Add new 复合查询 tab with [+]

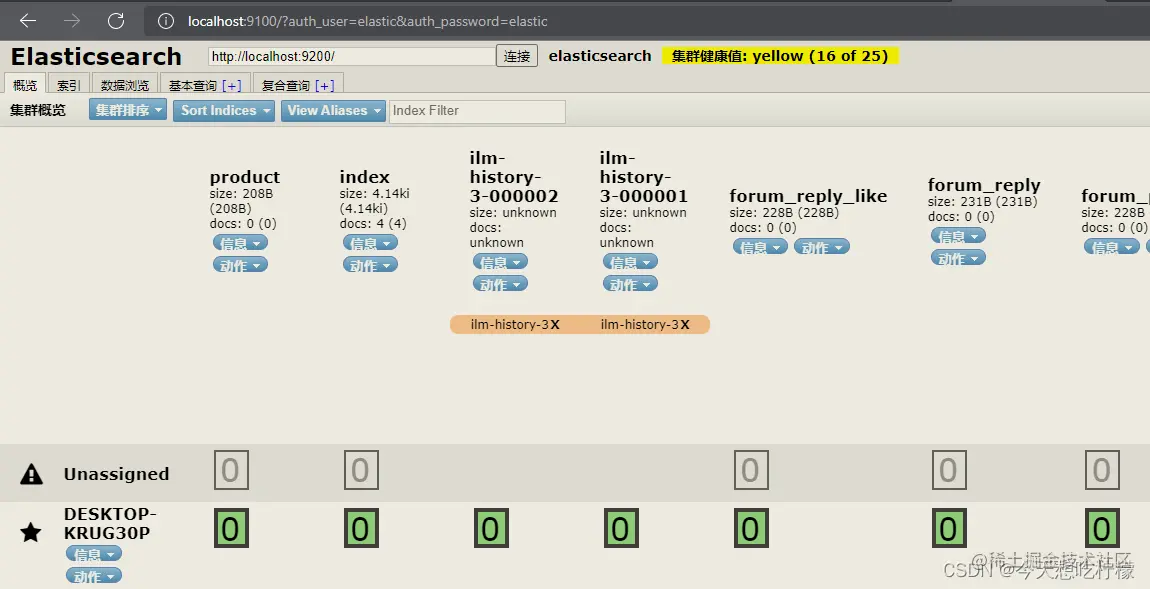(x=325, y=86)
